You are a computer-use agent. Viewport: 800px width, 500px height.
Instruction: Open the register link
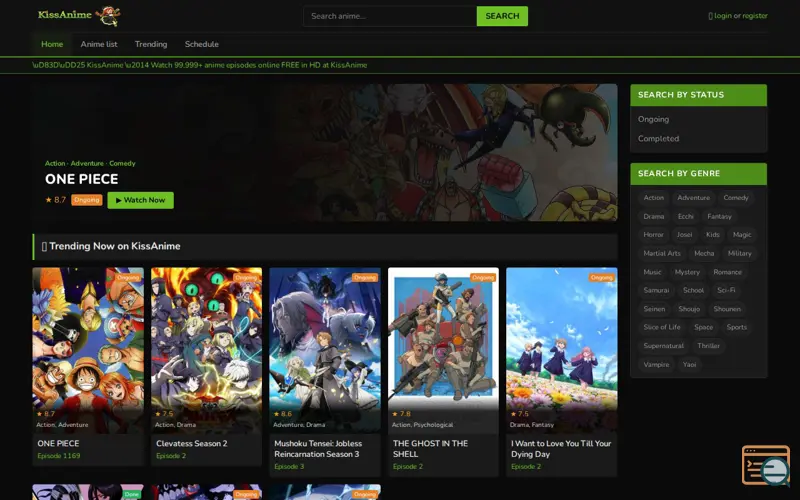[755, 16]
